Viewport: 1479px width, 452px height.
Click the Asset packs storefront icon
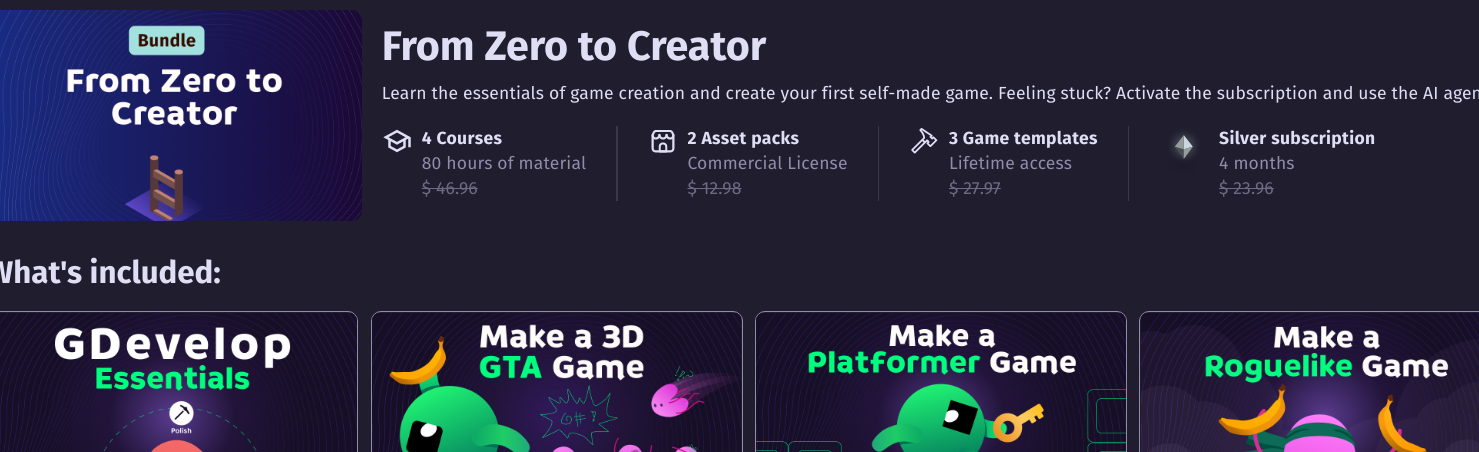(x=663, y=141)
